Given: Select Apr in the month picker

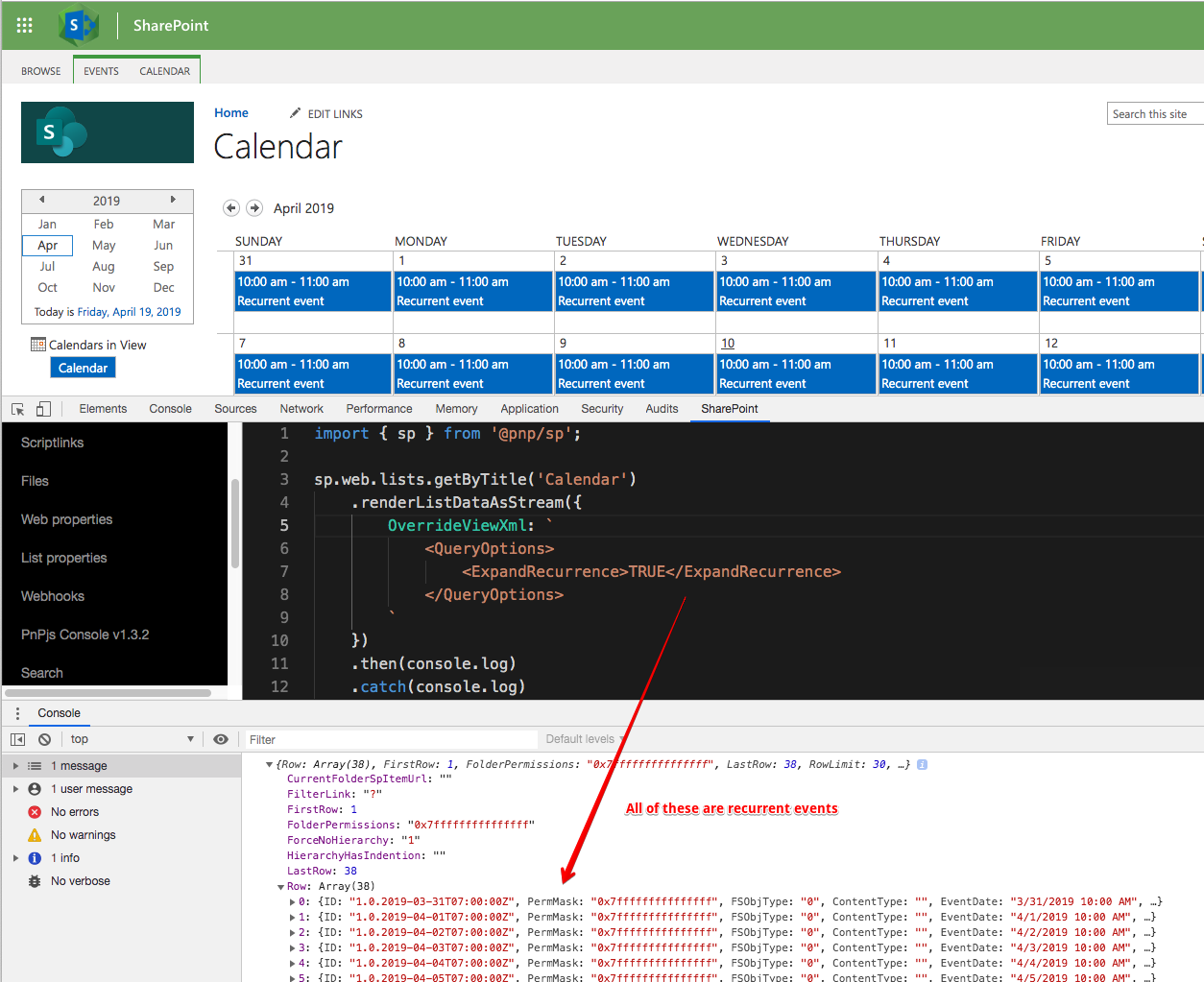Looking at the screenshot, I should point(47,246).
